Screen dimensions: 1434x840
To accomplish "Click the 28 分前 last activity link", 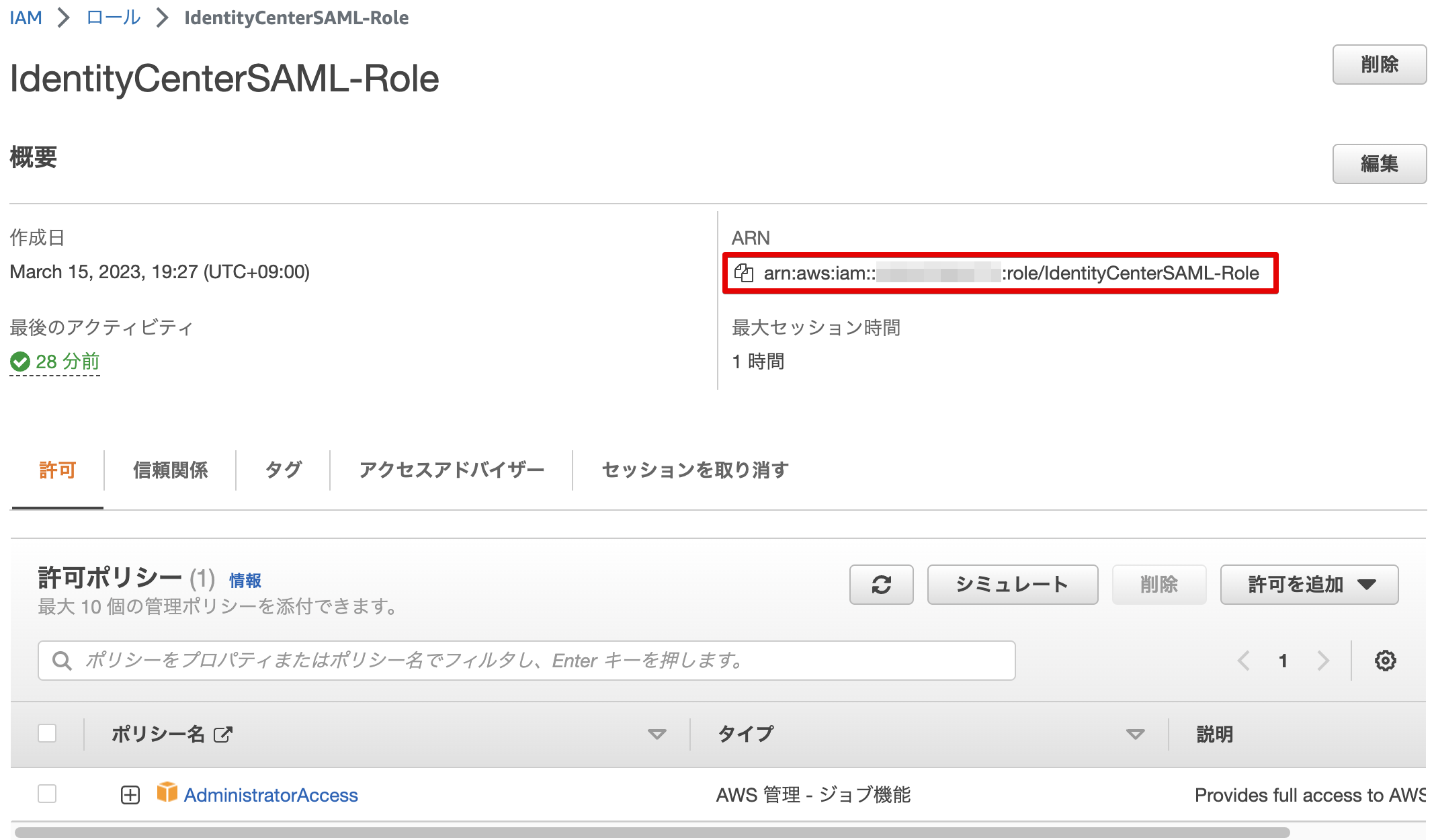I will (x=67, y=362).
